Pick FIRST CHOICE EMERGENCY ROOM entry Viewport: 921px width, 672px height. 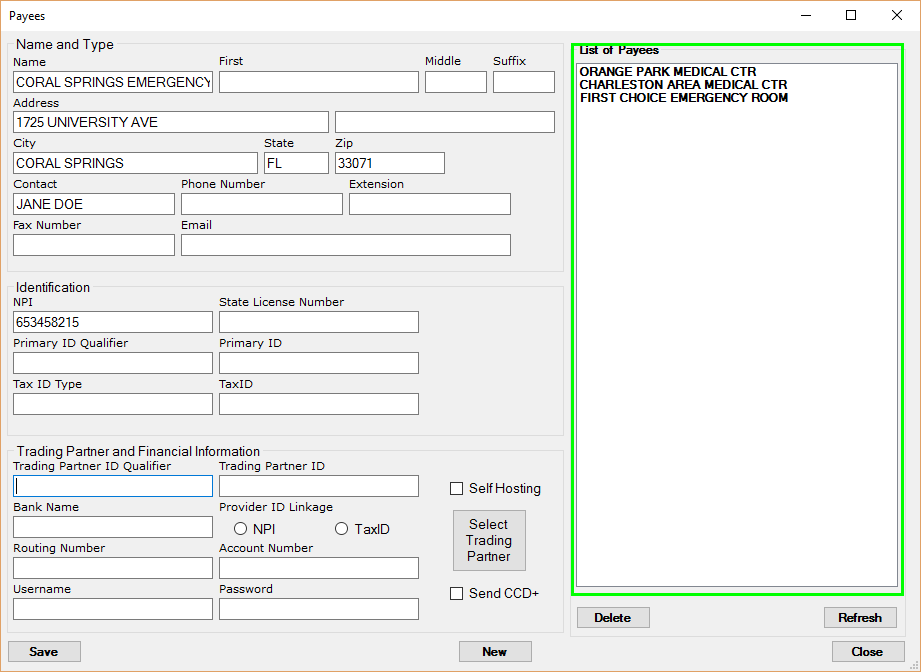click(684, 98)
